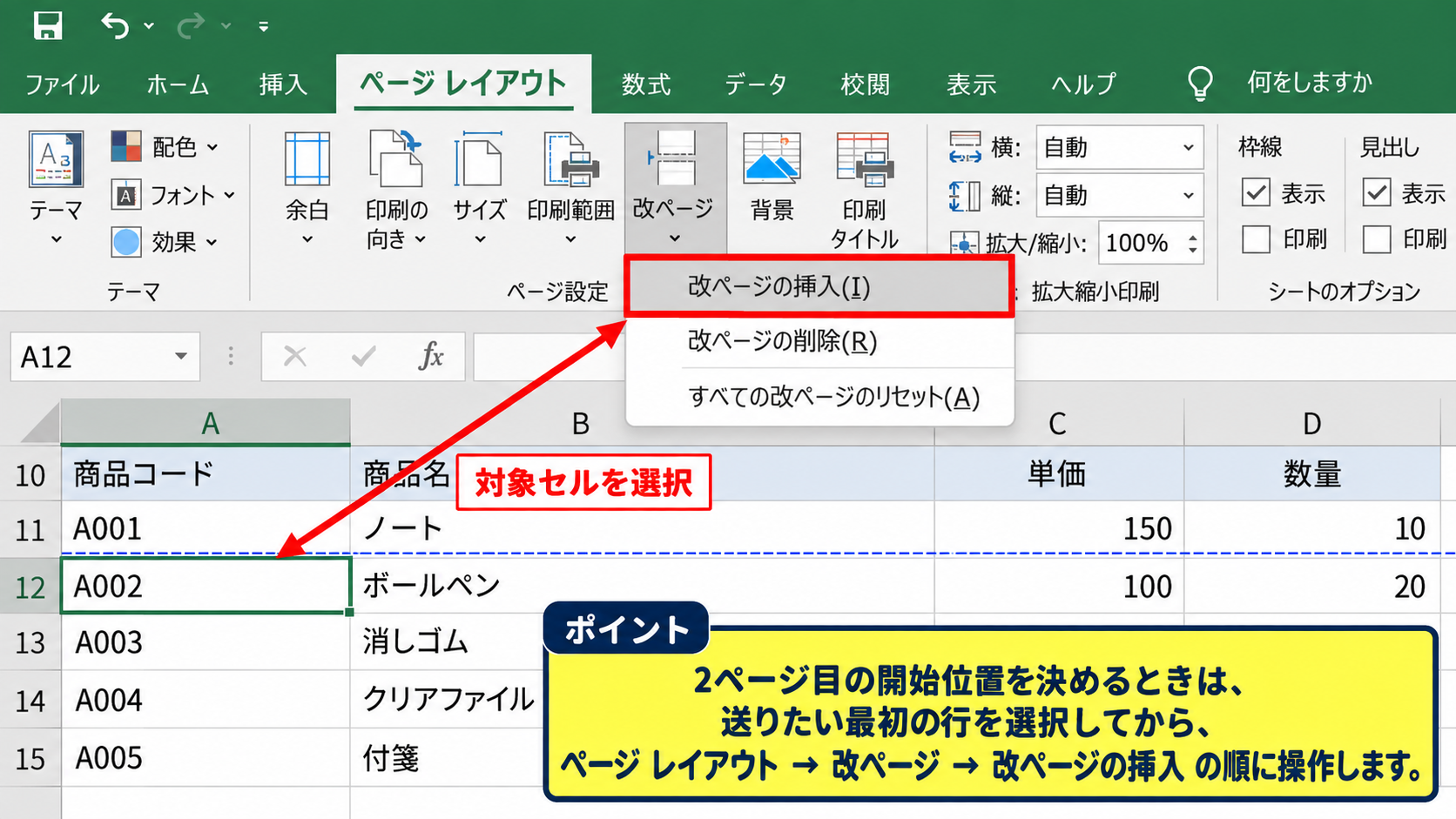Click the Undo arrow icon
This screenshot has width=1456, height=819.
pyautogui.click(x=115, y=25)
